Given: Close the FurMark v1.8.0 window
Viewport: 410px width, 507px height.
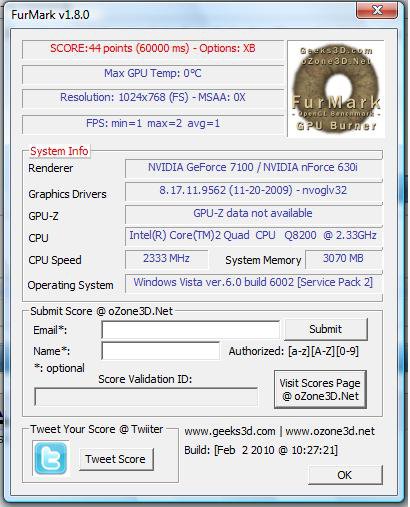Looking at the screenshot, I should coord(377,10).
